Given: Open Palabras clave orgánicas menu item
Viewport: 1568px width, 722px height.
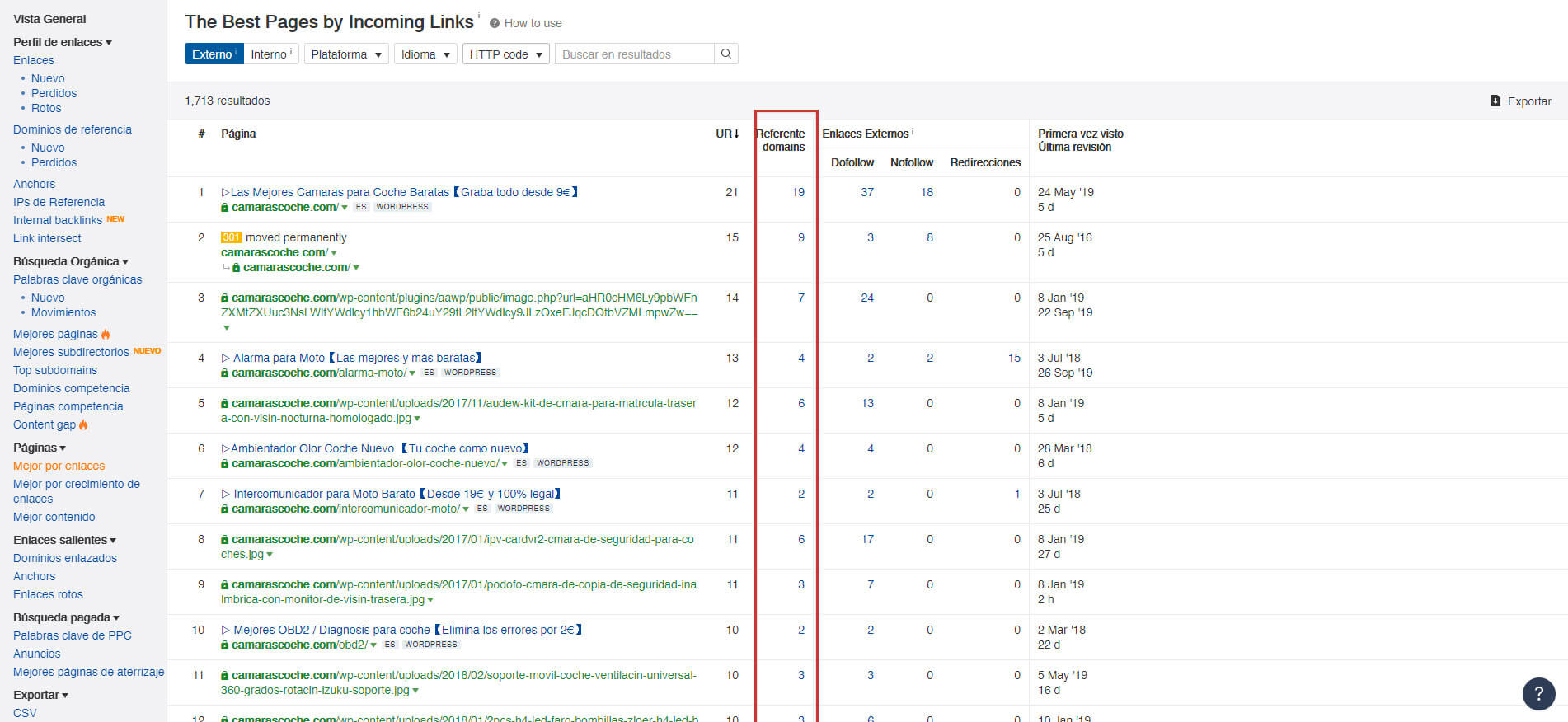Looking at the screenshot, I should coord(77,279).
